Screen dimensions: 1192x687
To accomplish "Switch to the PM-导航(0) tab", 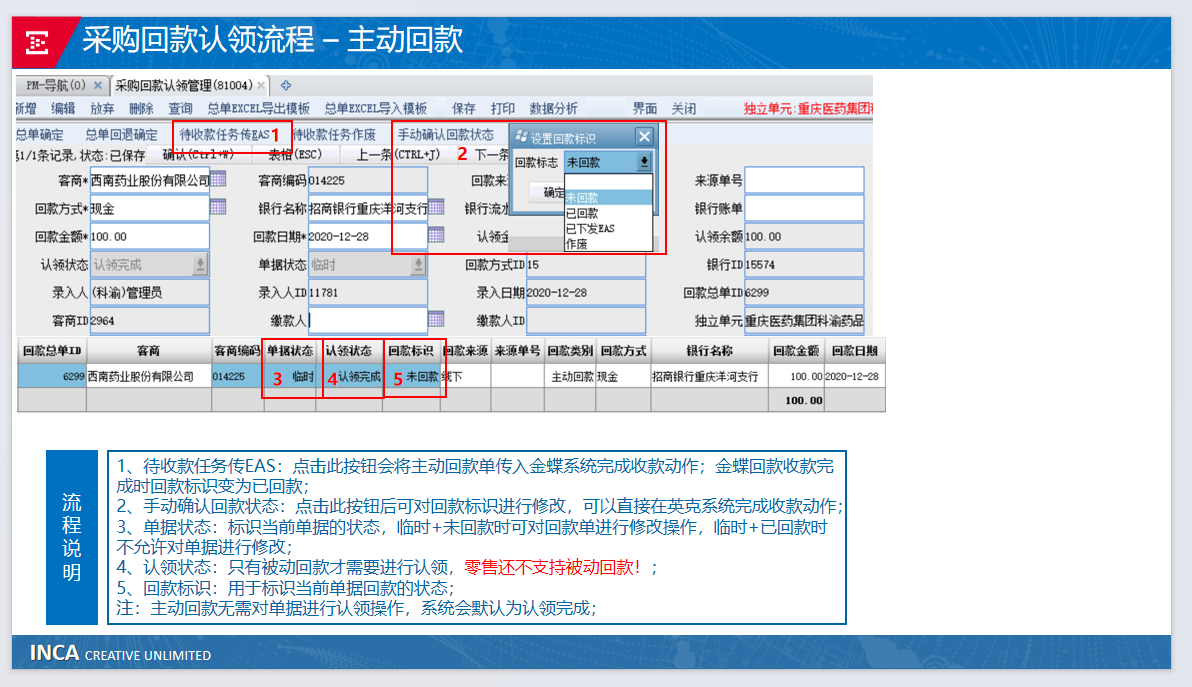I will click(55, 85).
